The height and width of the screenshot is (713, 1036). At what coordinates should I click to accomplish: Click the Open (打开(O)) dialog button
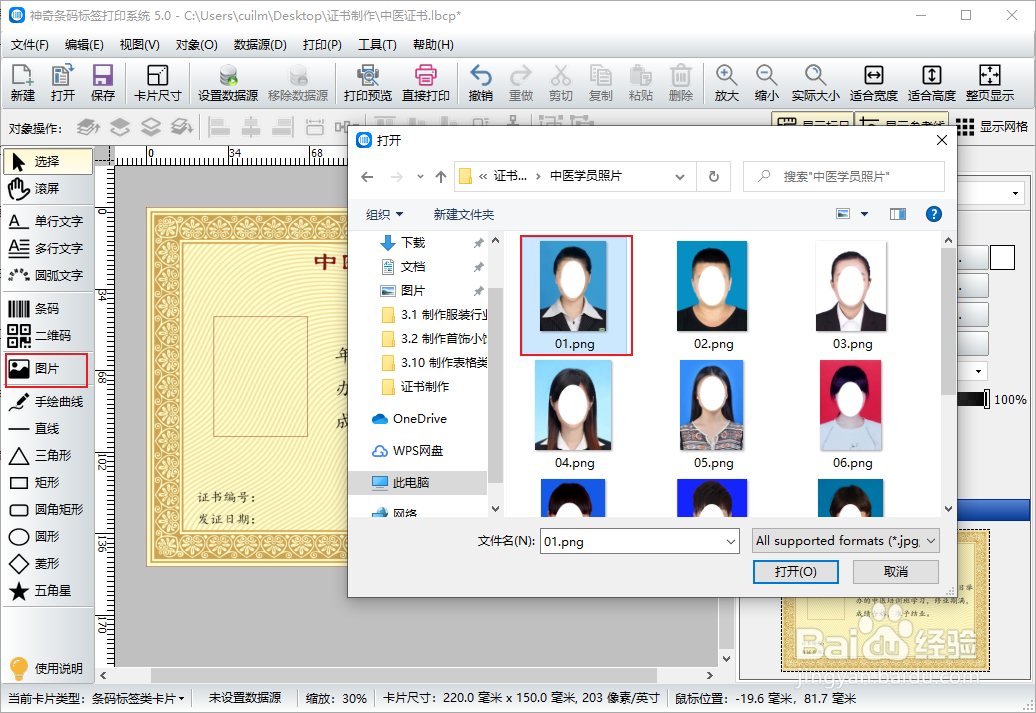796,572
